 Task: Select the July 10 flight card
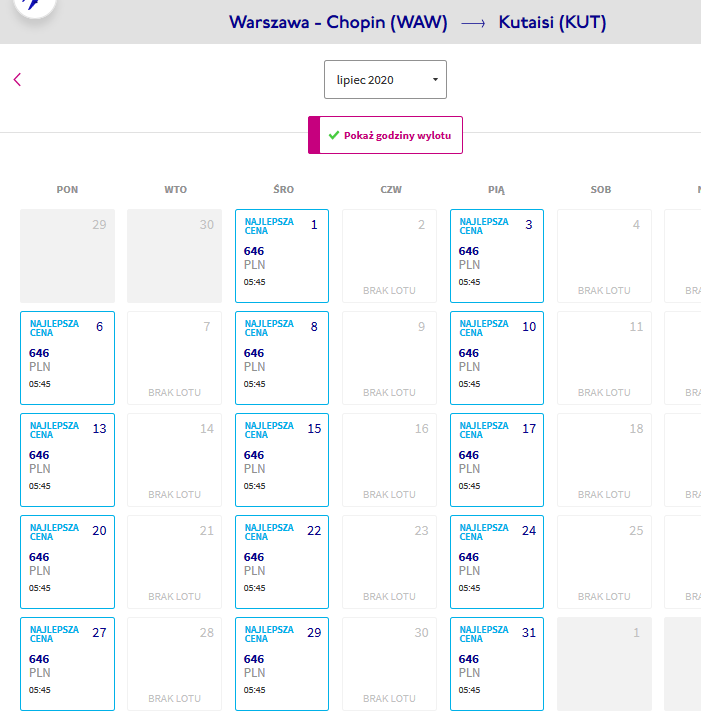(497, 358)
